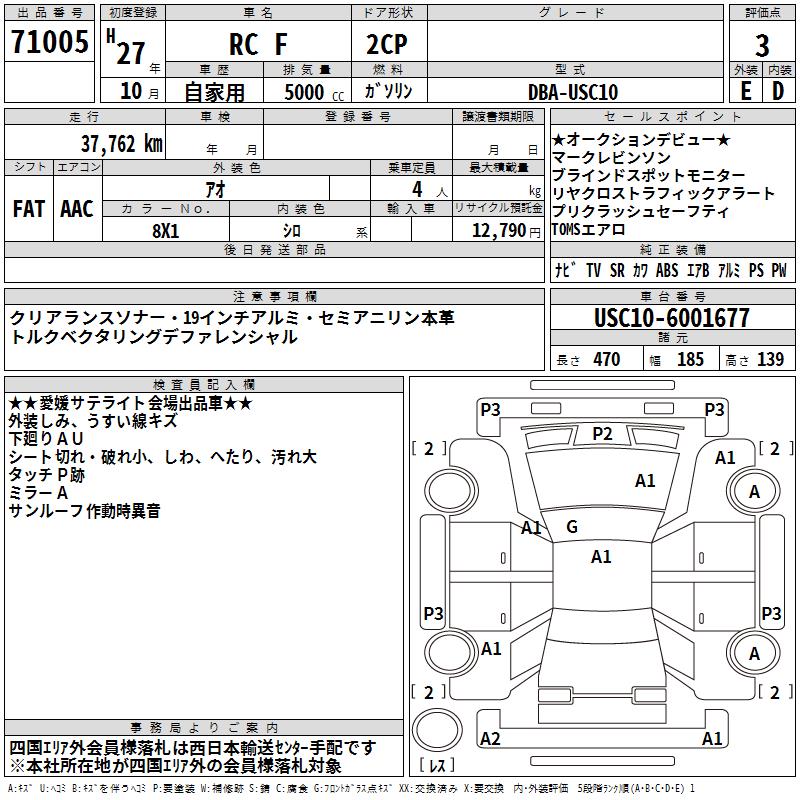Click the A2 mark on rear bumper
This screenshot has width=800, height=800.
coord(490,738)
